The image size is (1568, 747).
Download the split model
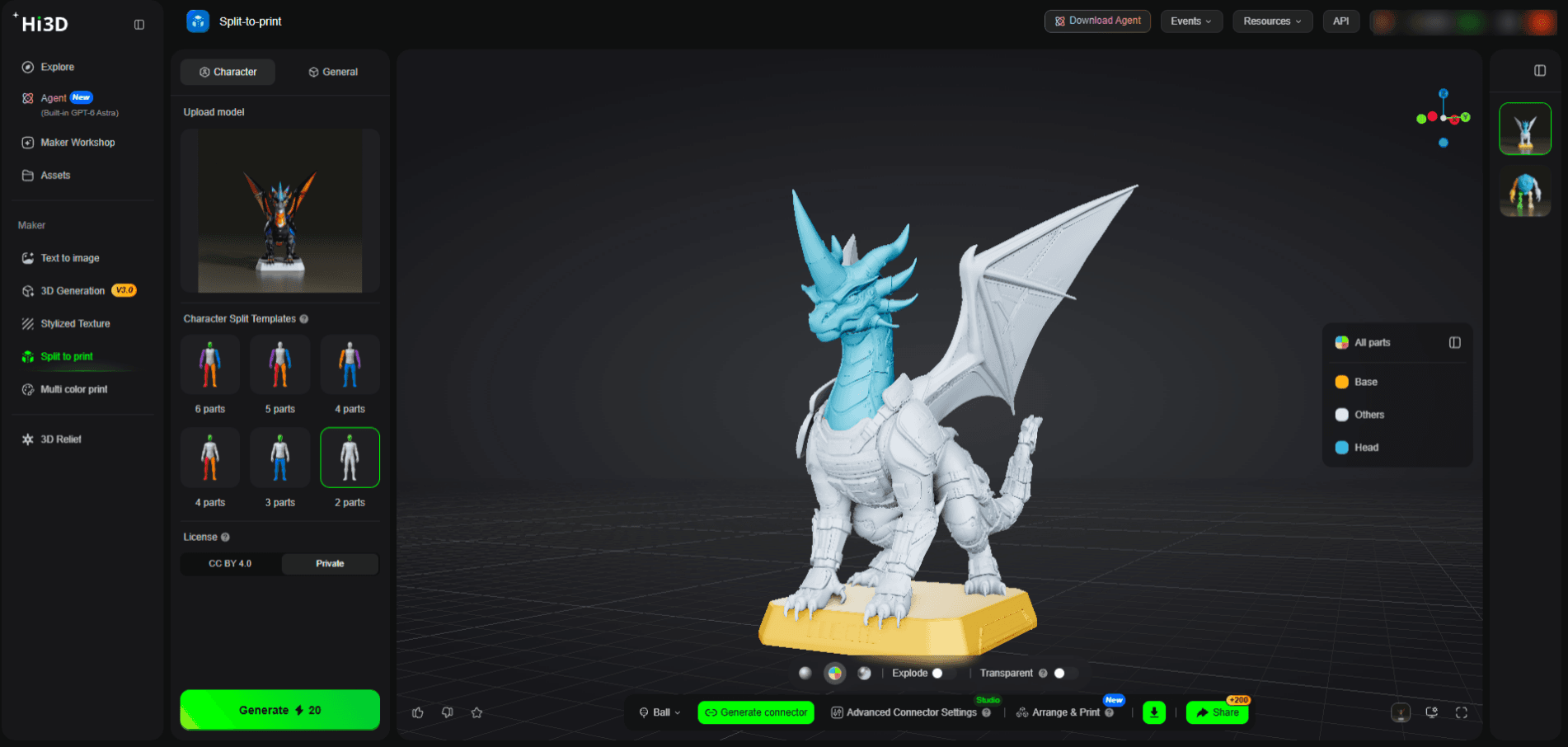(x=1154, y=712)
